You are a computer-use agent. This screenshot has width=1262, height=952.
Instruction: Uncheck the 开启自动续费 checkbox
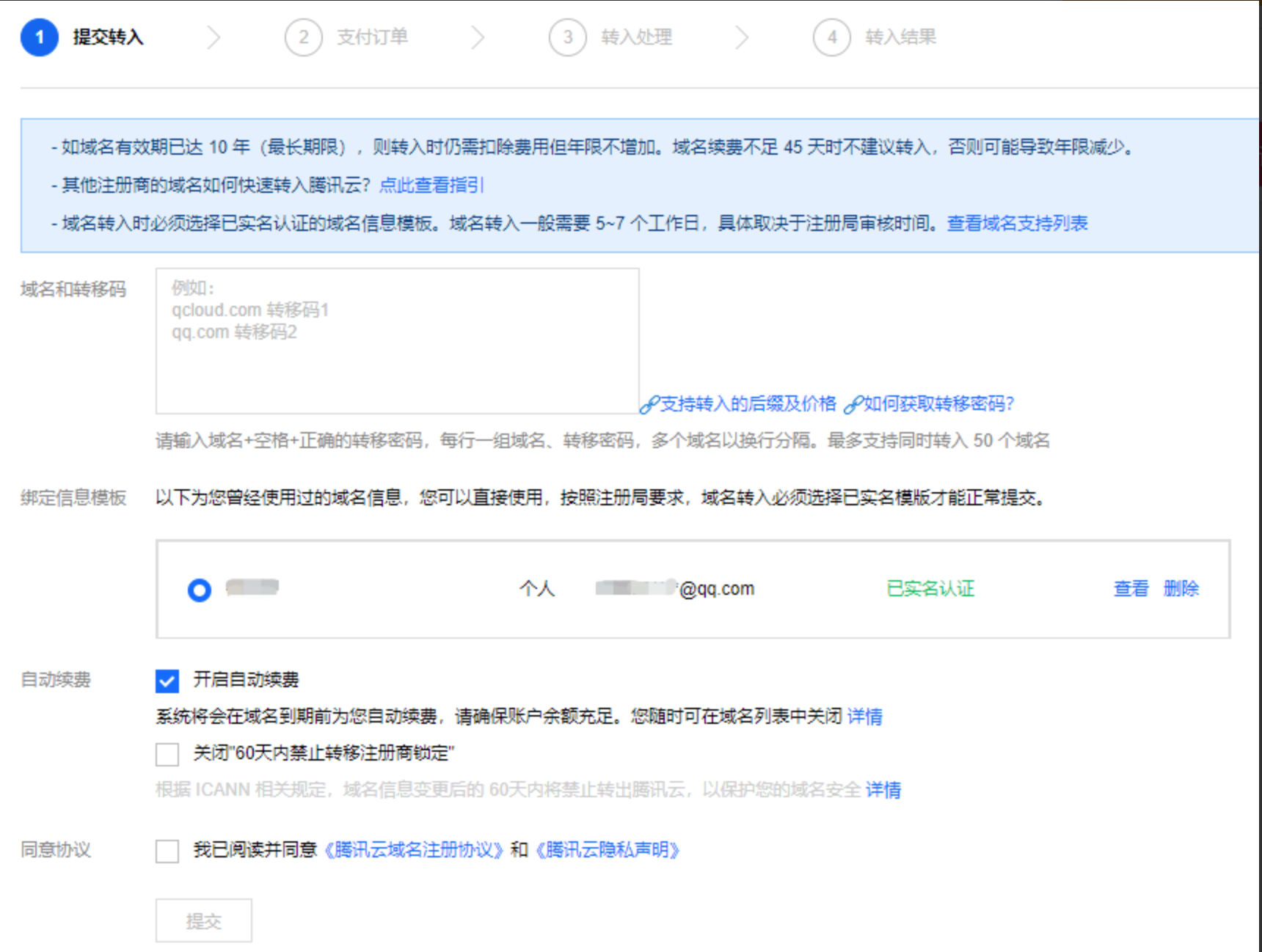167,681
